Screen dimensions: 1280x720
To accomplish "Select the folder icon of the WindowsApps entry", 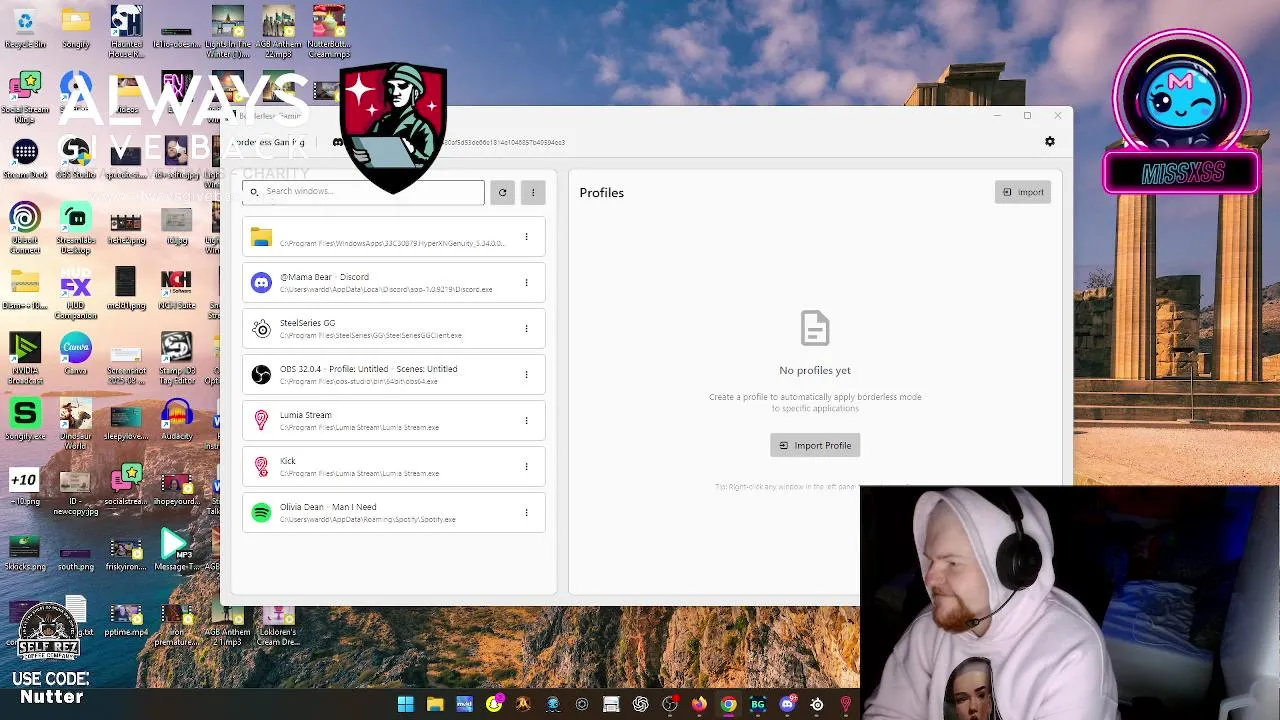I will tap(261, 237).
